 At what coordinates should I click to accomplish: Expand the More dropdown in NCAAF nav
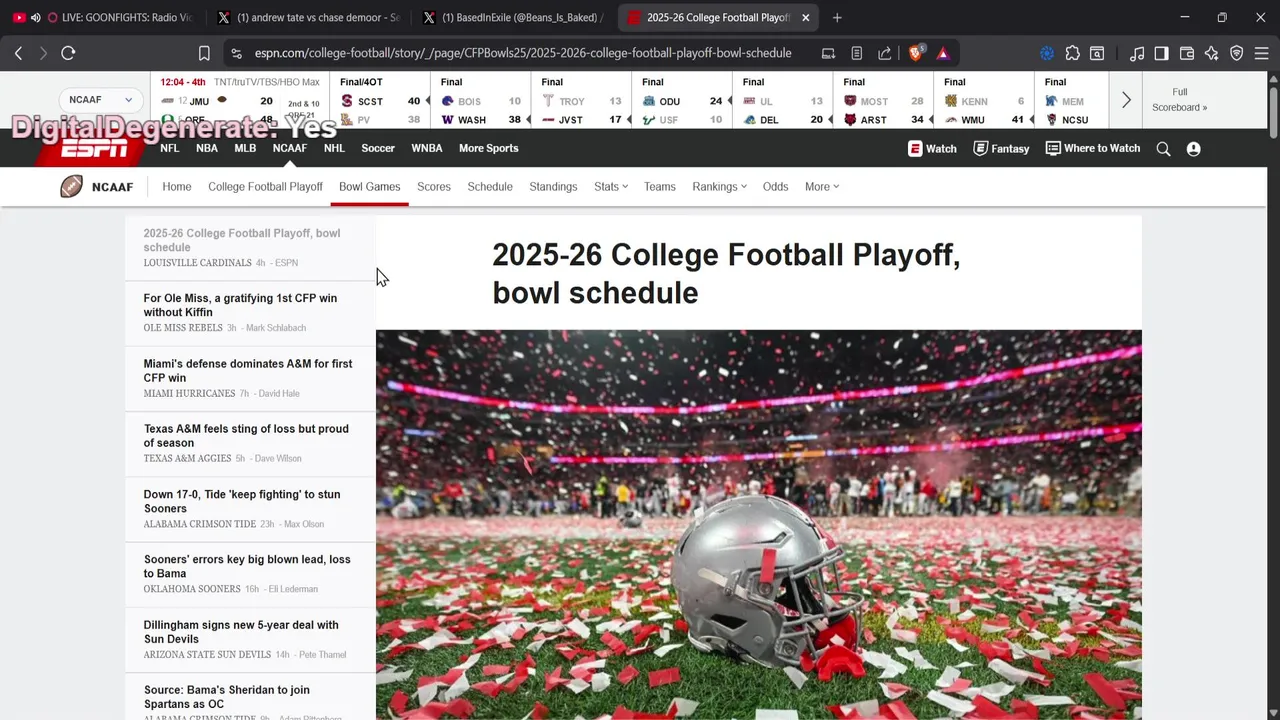tap(822, 186)
